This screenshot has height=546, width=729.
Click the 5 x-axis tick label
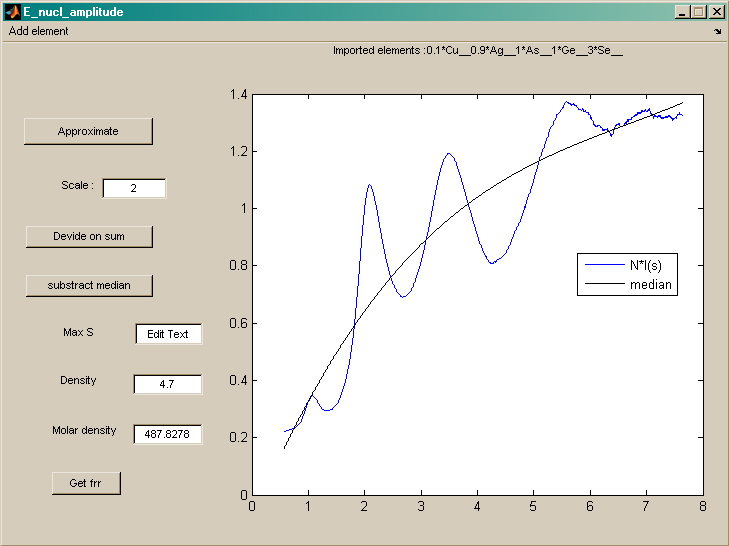point(533,506)
